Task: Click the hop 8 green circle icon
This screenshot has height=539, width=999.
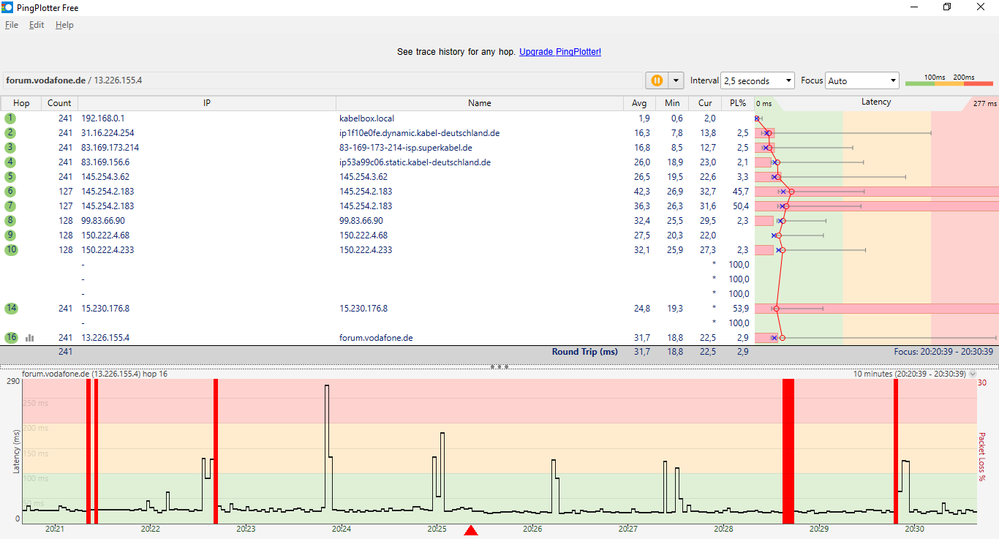Action: pos(10,221)
